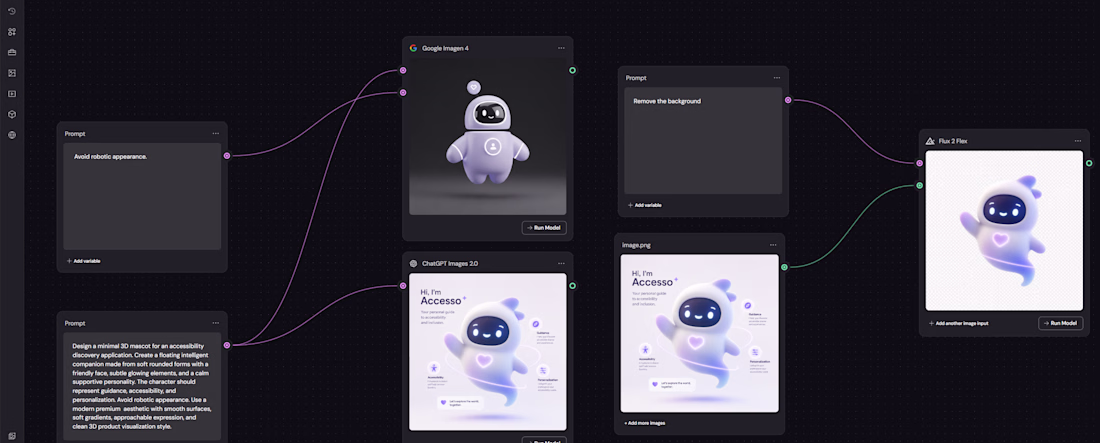Viewport: 1100px width, 443px height.
Task: Open options menu of ChatGPT Images 2.0 node
Action: point(561,263)
